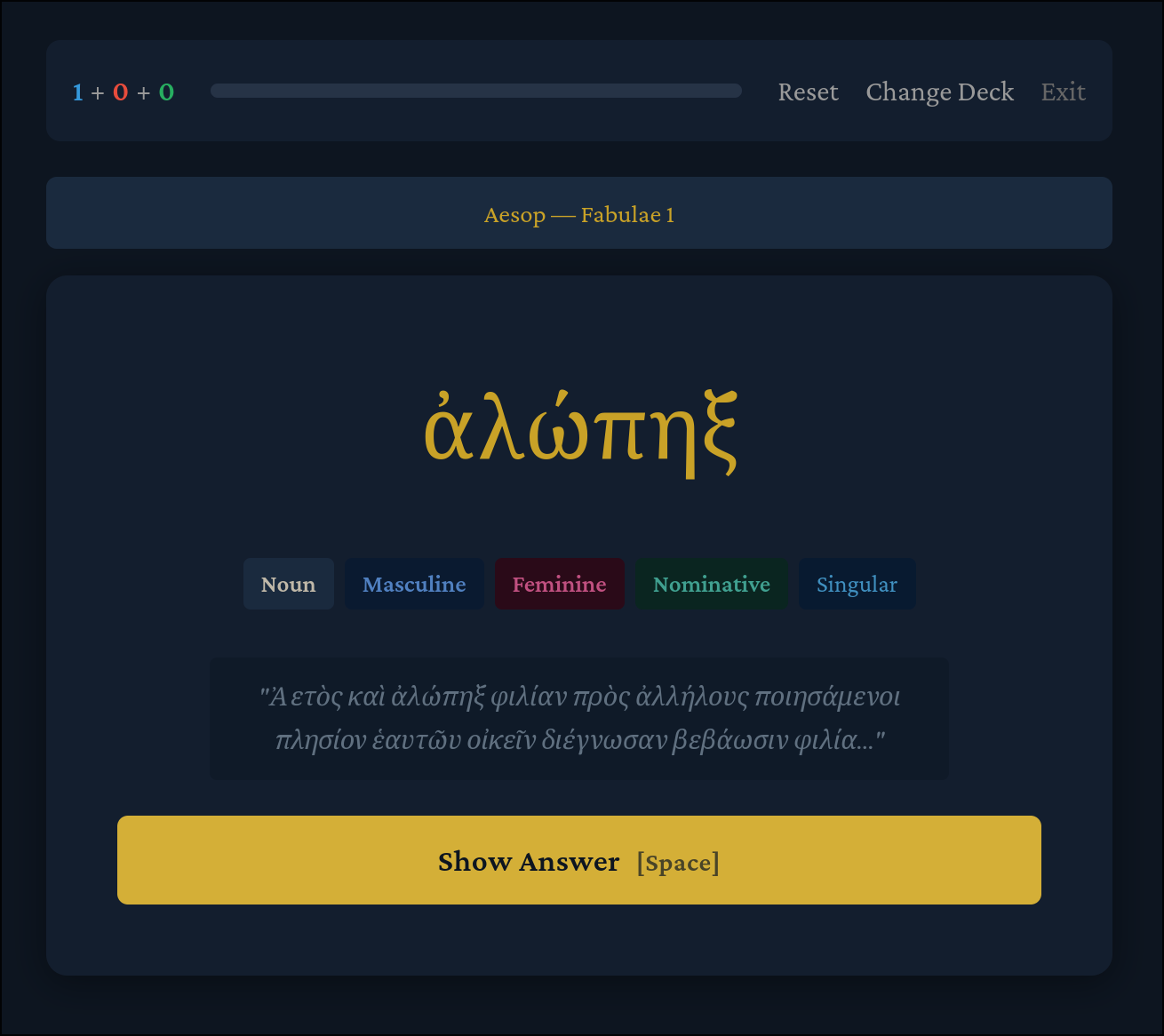1164x1036 pixels.
Task: Click the red counter showing 0
Action: click(x=121, y=92)
